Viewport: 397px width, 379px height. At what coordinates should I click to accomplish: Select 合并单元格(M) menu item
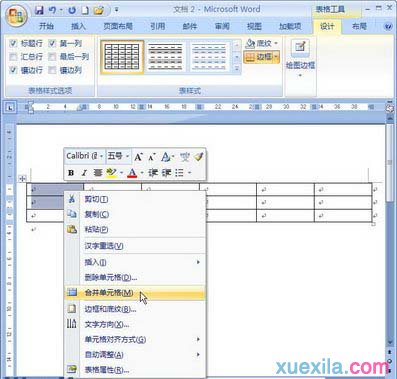134,293
